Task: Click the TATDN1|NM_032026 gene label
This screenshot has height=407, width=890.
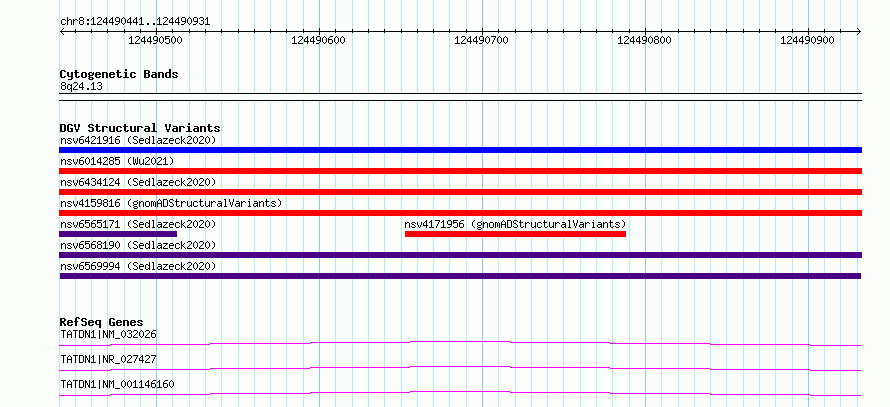Action: pyautogui.click(x=108, y=334)
